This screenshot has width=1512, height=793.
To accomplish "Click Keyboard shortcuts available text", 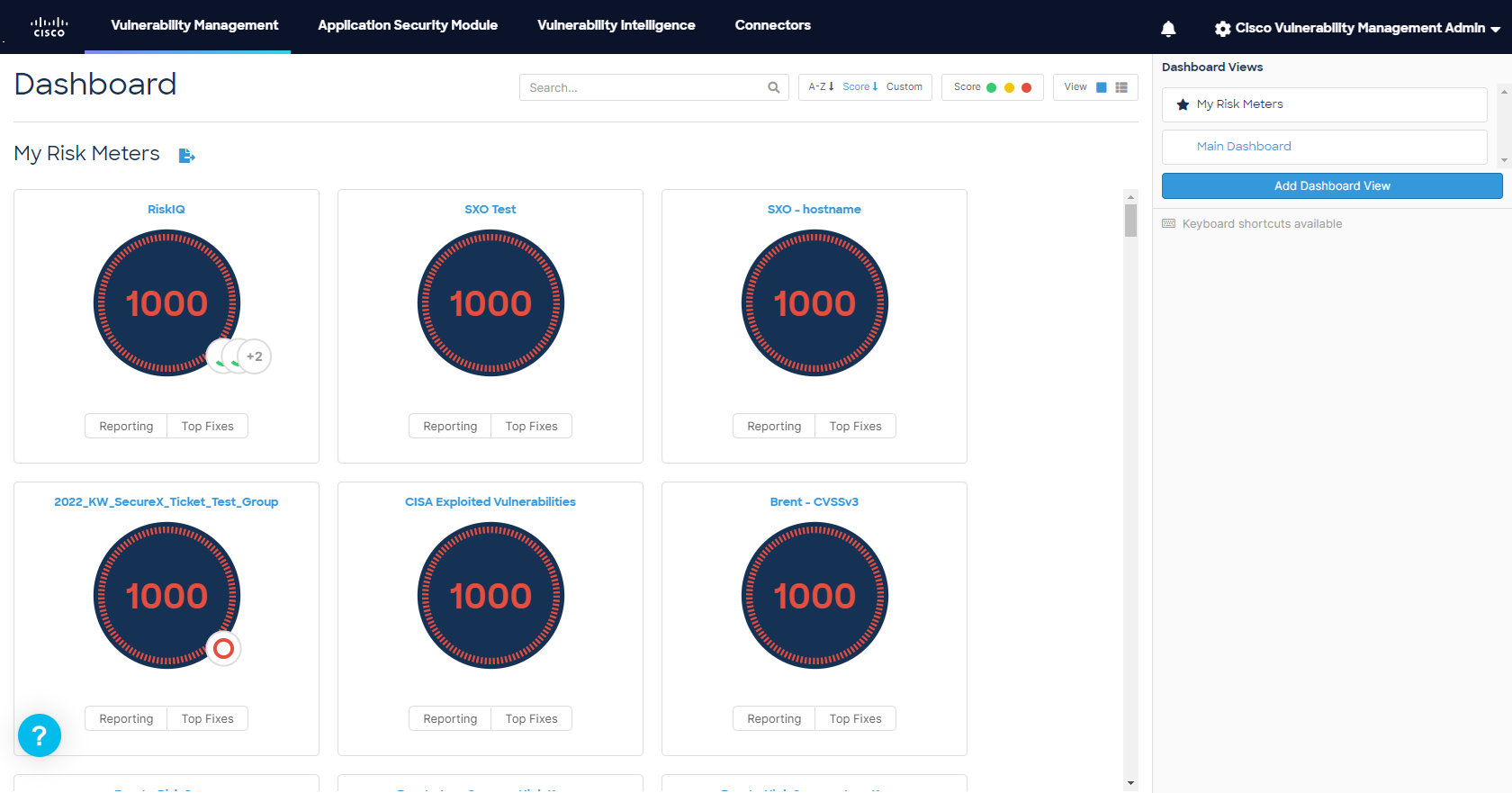I will (1262, 224).
